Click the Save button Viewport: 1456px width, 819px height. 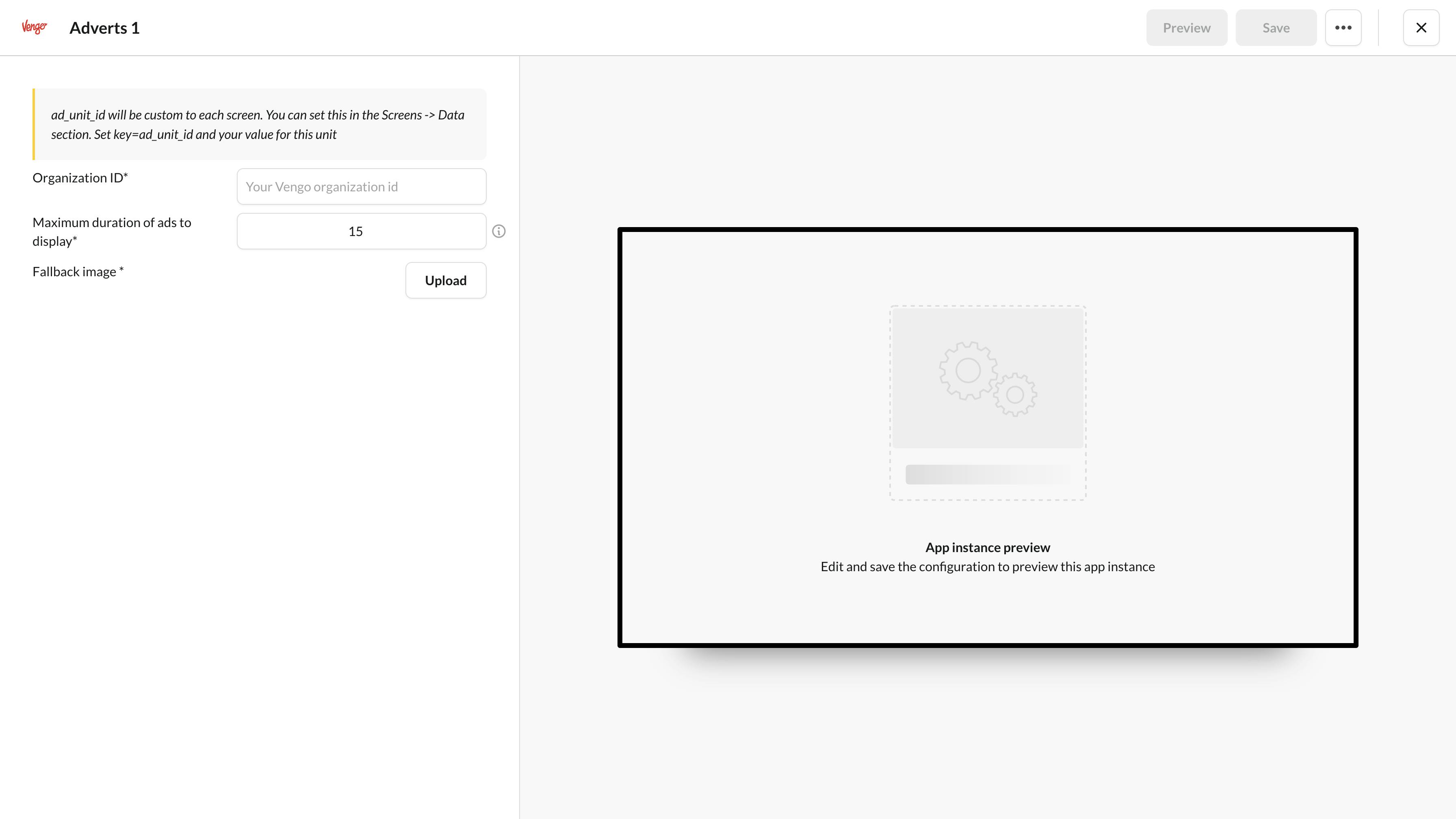pos(1276,28)
